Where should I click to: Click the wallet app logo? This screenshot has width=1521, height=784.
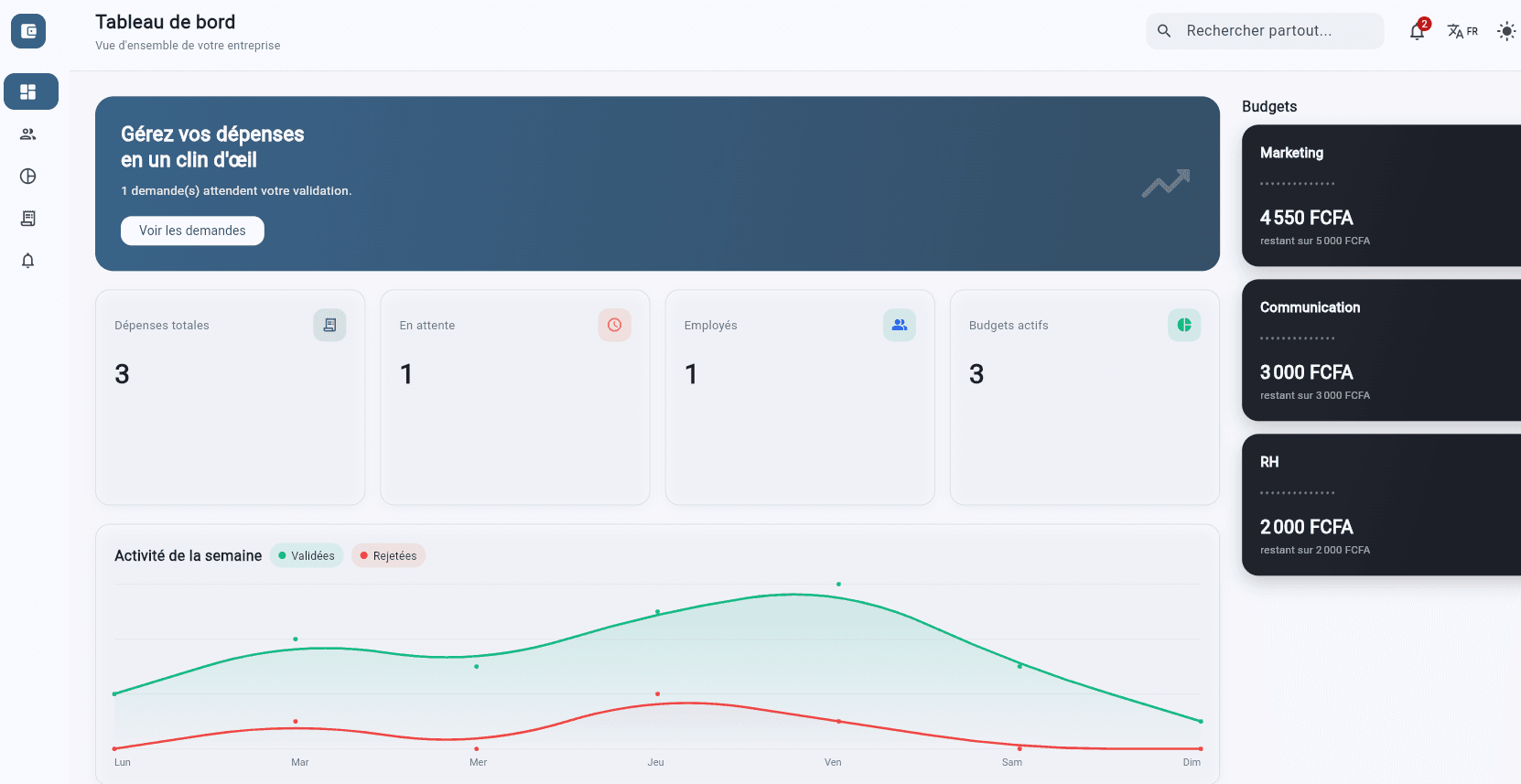pyautogui.click(x=28, y=31)
